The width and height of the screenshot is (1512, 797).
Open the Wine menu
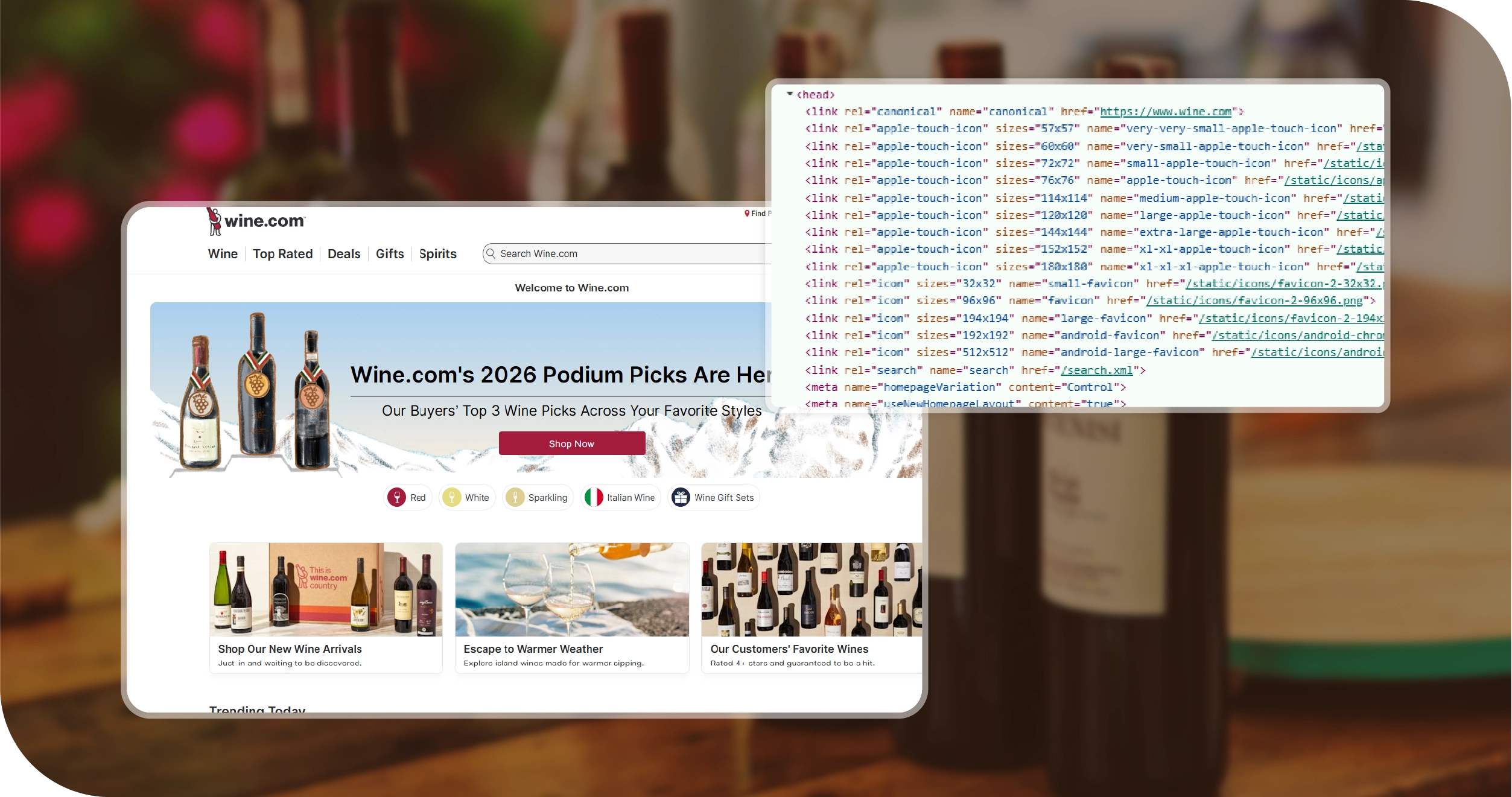[223, 254]
